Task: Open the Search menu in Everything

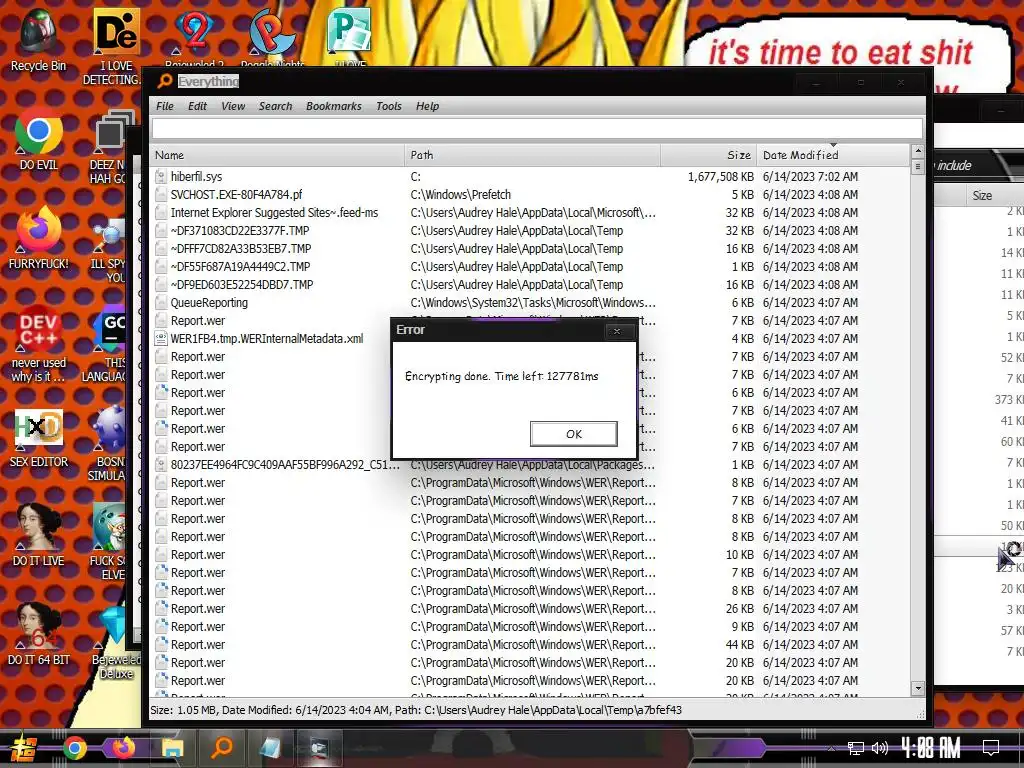Action: coord(276,106)
